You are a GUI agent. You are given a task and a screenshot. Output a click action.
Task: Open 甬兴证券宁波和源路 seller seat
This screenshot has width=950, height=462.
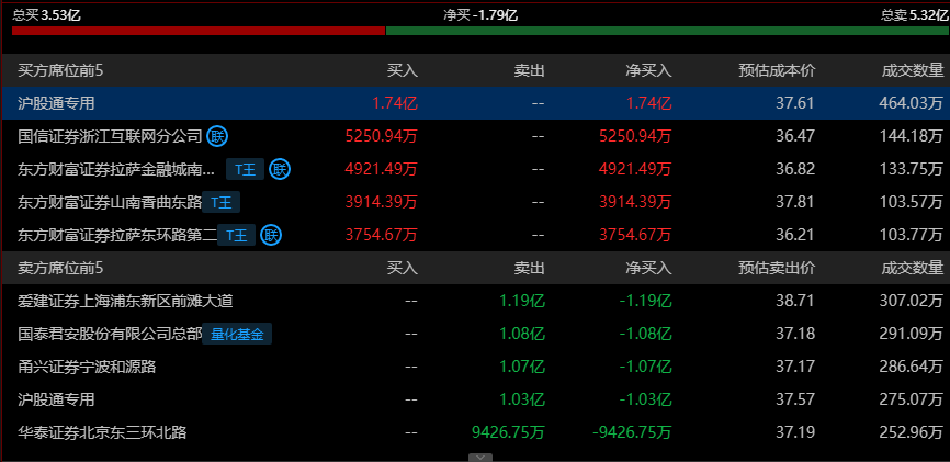[x=87, y=367]
